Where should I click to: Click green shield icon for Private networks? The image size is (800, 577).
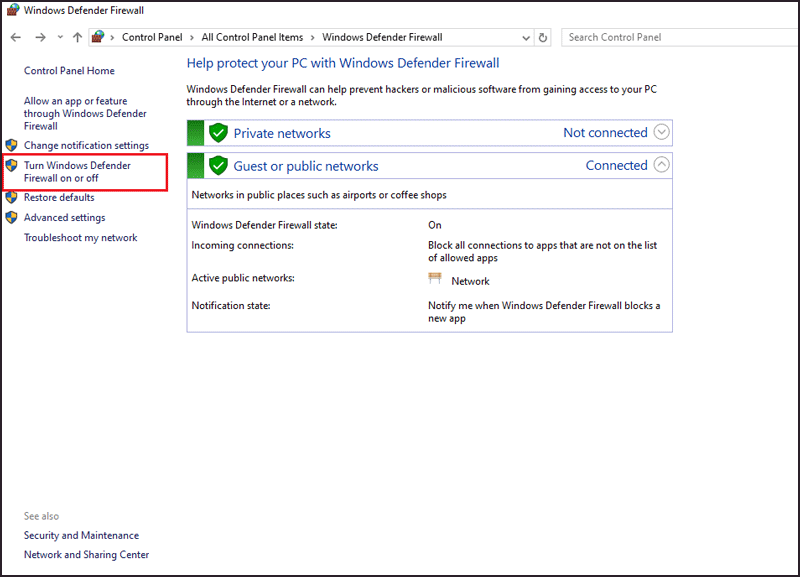tap(218, 133)
